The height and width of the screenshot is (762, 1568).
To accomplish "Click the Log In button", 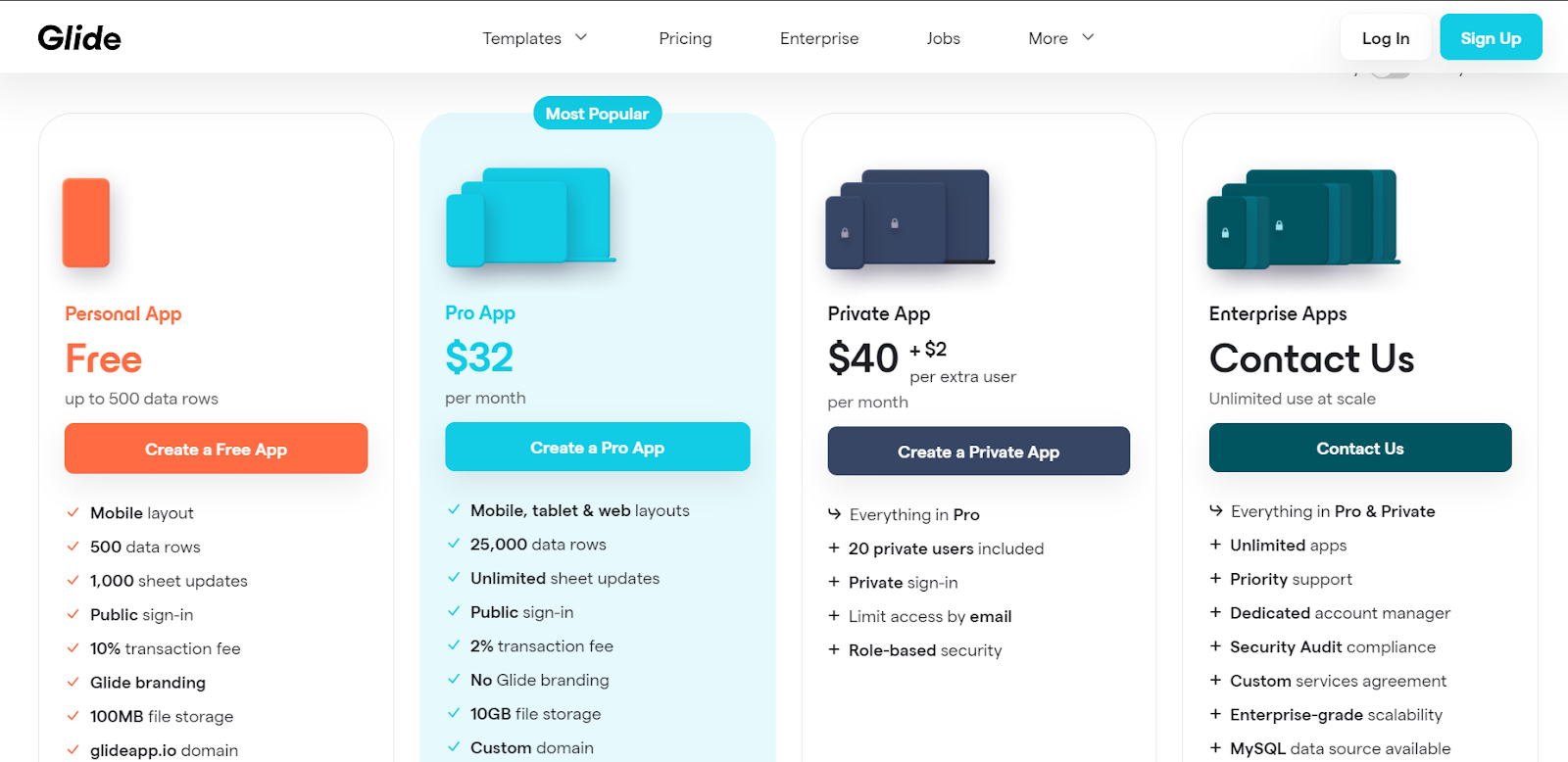I will click(x=1385, y=37).
